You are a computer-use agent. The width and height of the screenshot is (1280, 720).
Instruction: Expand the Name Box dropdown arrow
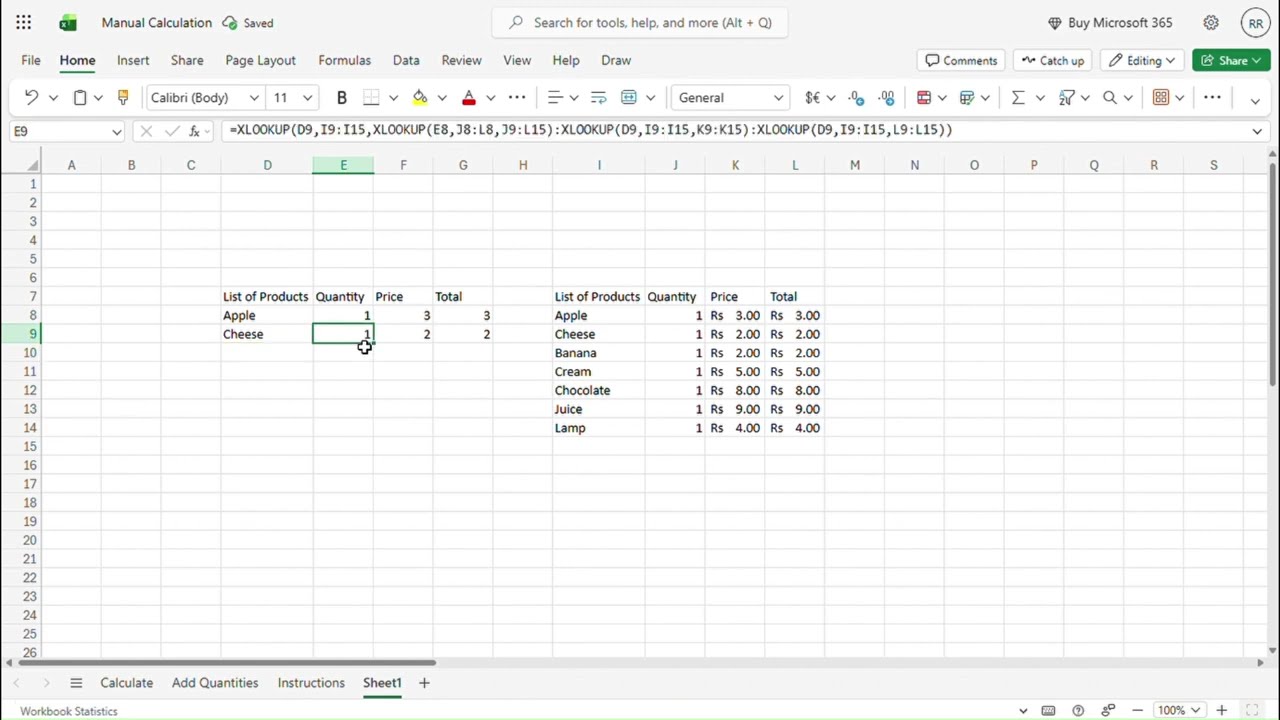116,131
